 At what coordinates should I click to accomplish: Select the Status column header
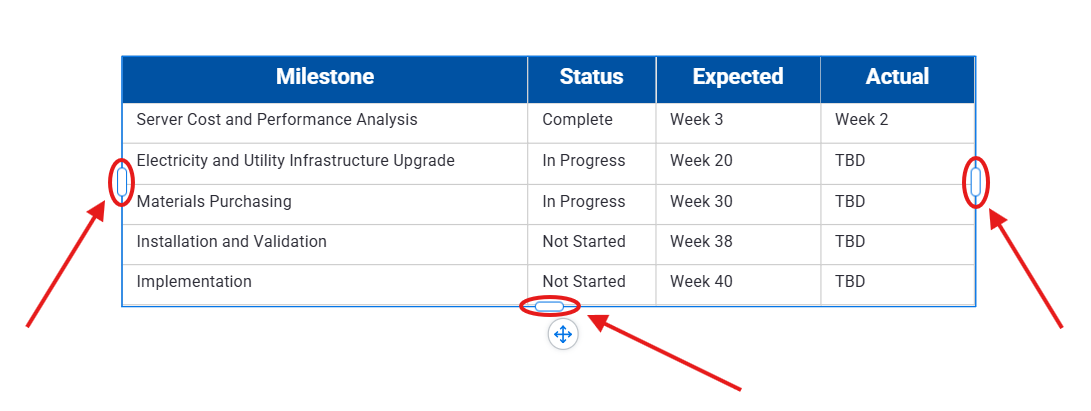coord(591,77)
